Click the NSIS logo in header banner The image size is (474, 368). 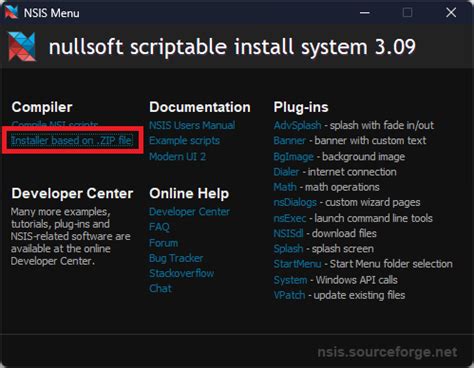tap(22, 47)
